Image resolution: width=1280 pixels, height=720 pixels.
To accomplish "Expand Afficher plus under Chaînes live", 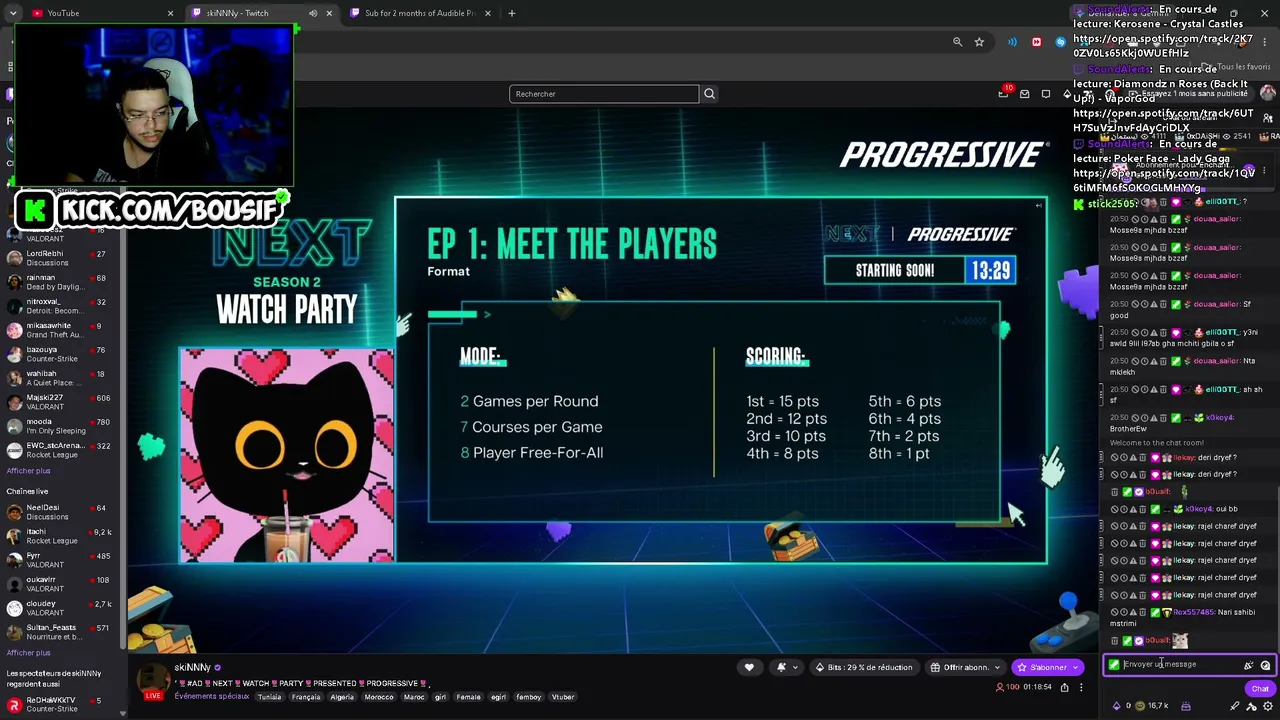I will pos(28,653).
